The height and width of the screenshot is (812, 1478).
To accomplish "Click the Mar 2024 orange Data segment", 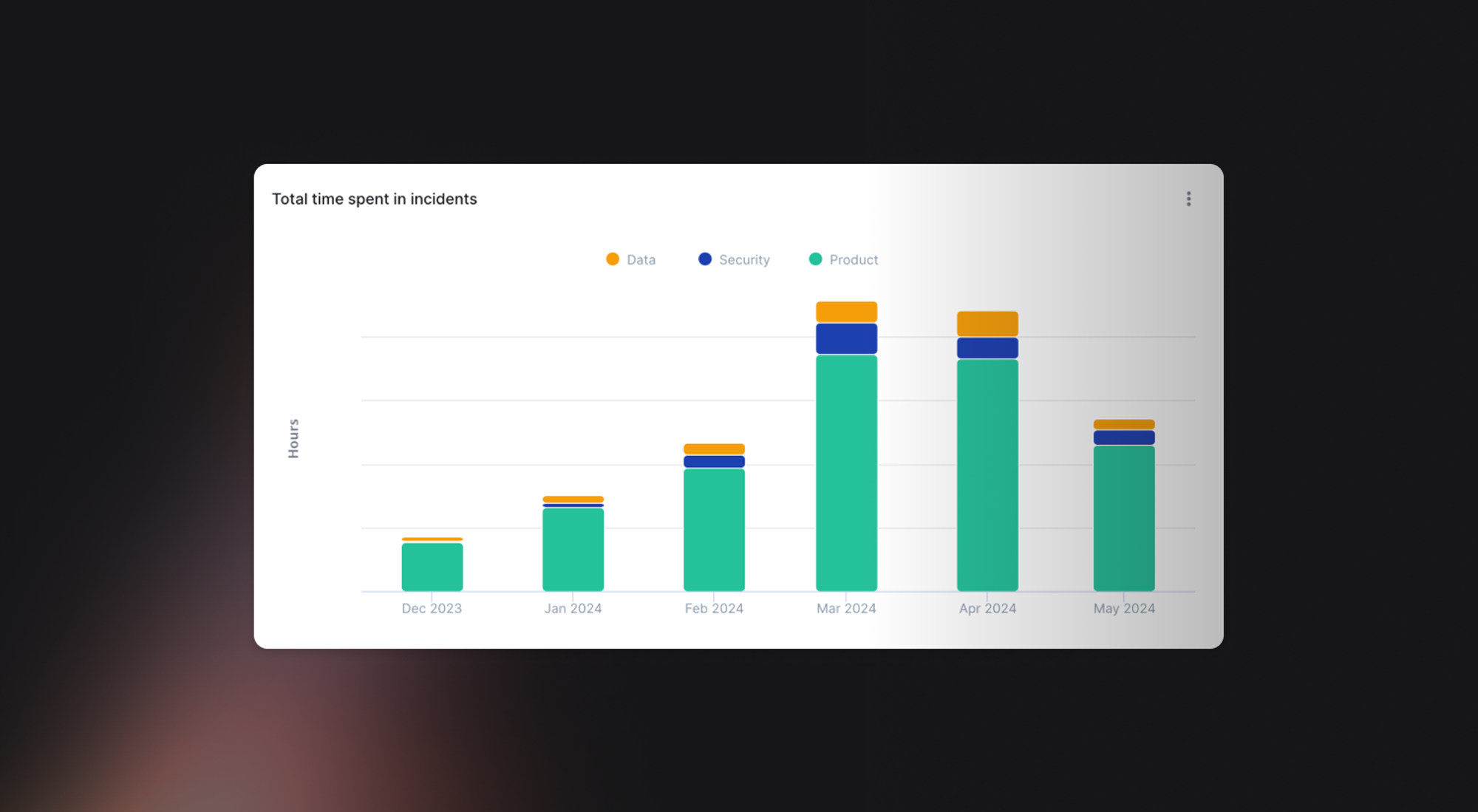I will [x=846, y=311].
